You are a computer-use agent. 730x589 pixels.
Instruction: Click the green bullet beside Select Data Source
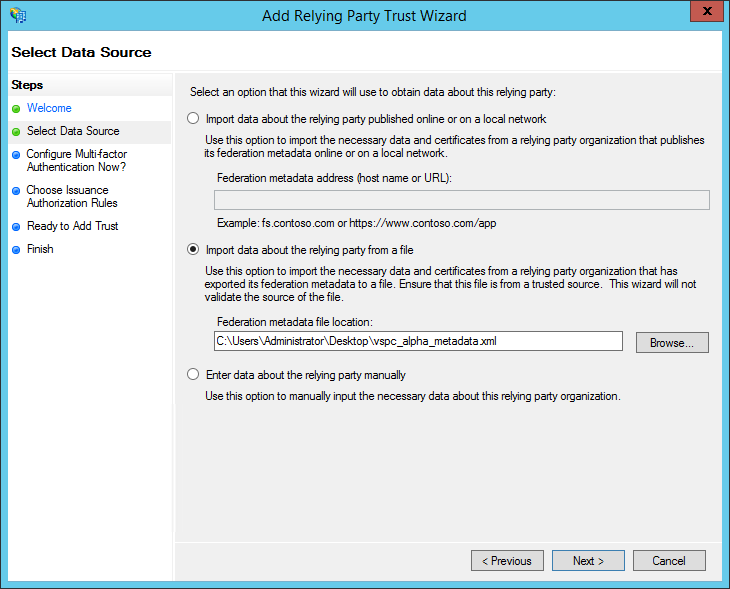pos(16,131)
